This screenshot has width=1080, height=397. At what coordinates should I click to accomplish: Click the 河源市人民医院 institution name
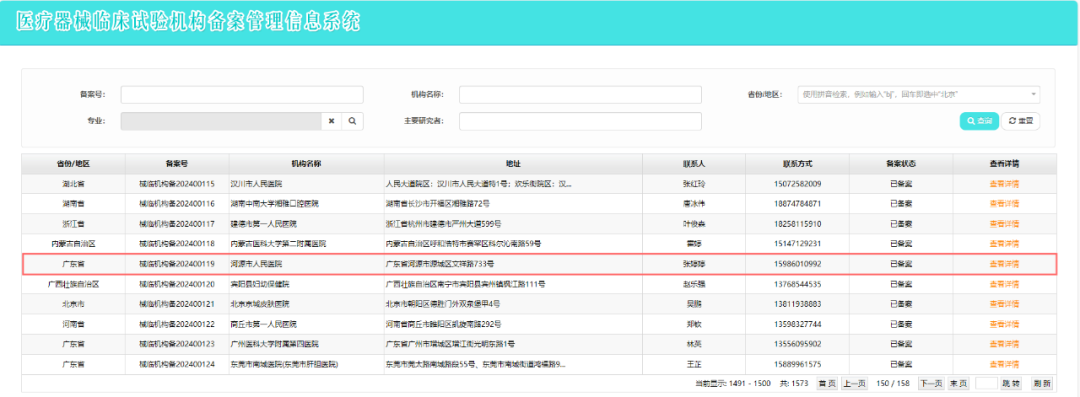coord(257,264)
